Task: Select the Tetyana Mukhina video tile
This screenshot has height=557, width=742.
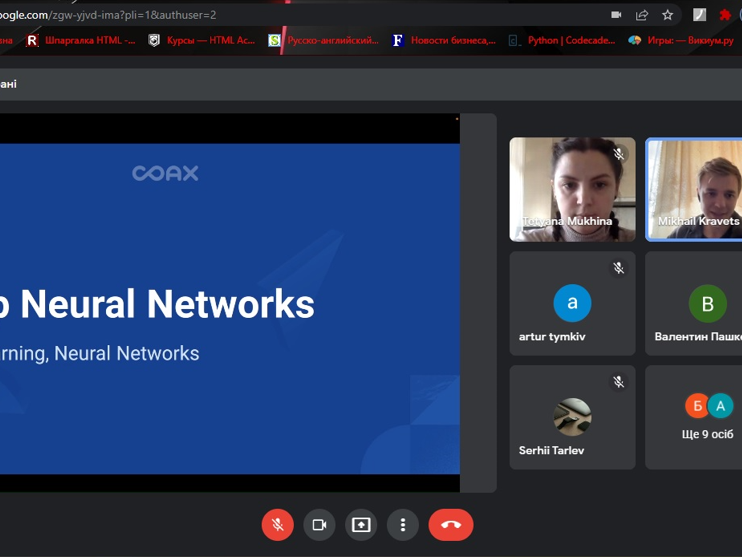Action: [572, 189]
